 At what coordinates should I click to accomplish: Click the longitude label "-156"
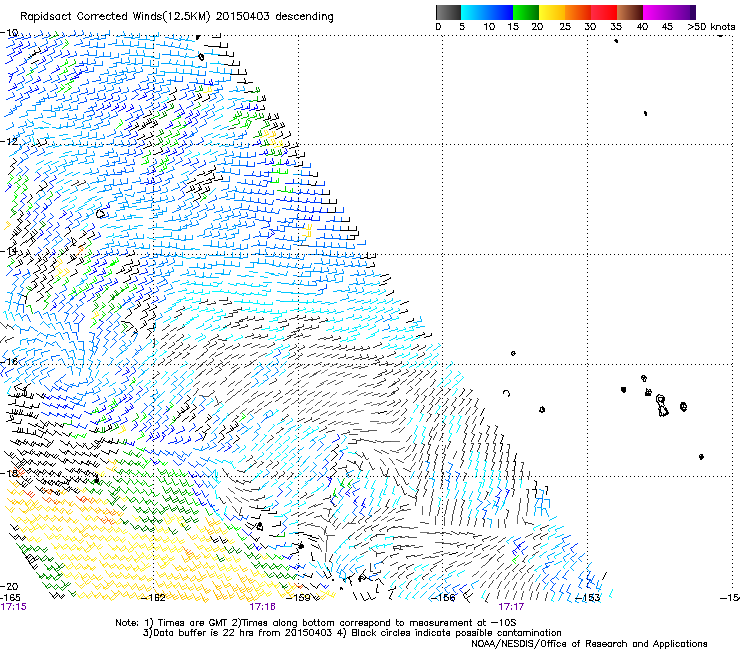coord(443,598)
